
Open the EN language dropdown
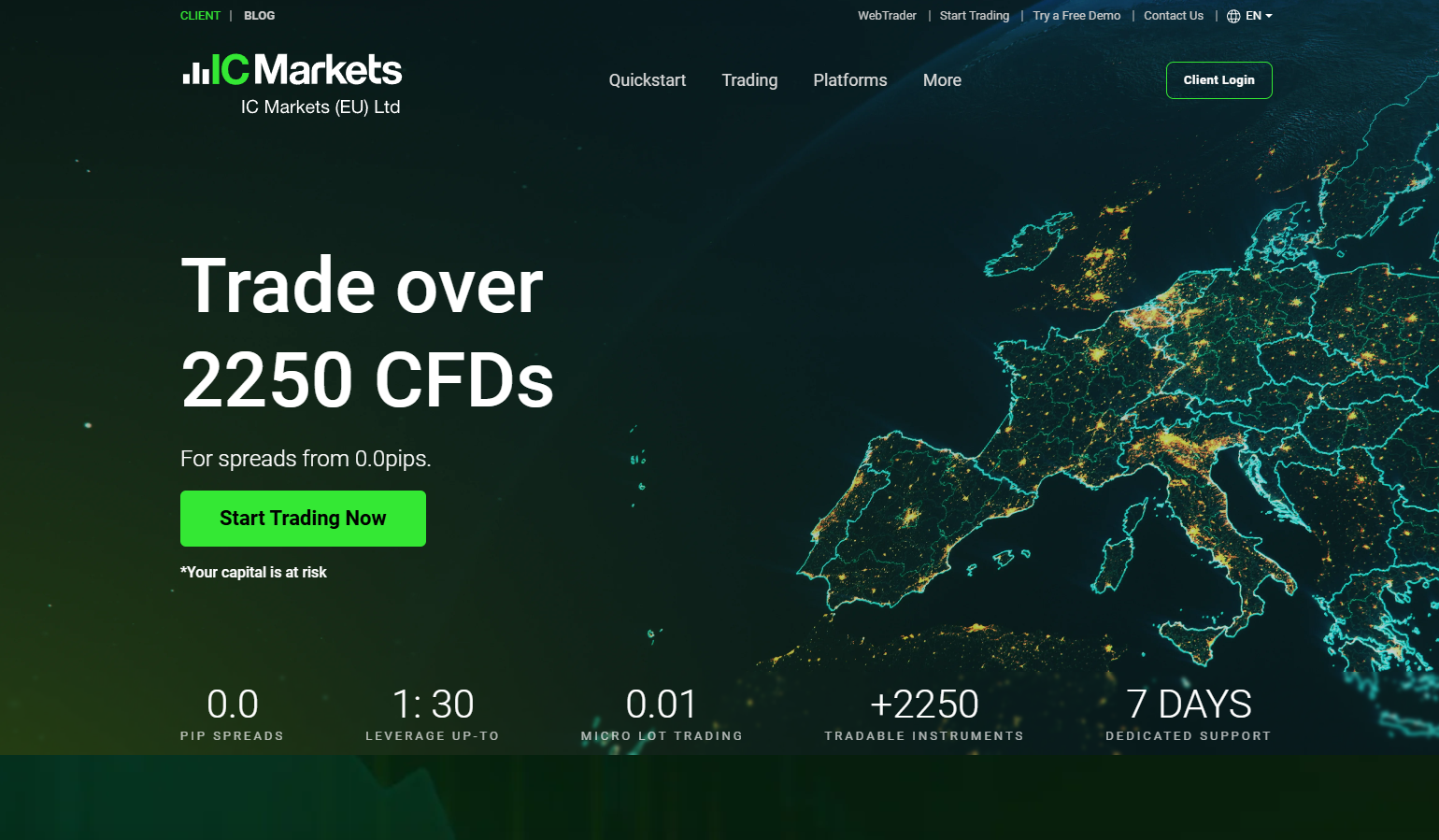tap(1259, 16)
